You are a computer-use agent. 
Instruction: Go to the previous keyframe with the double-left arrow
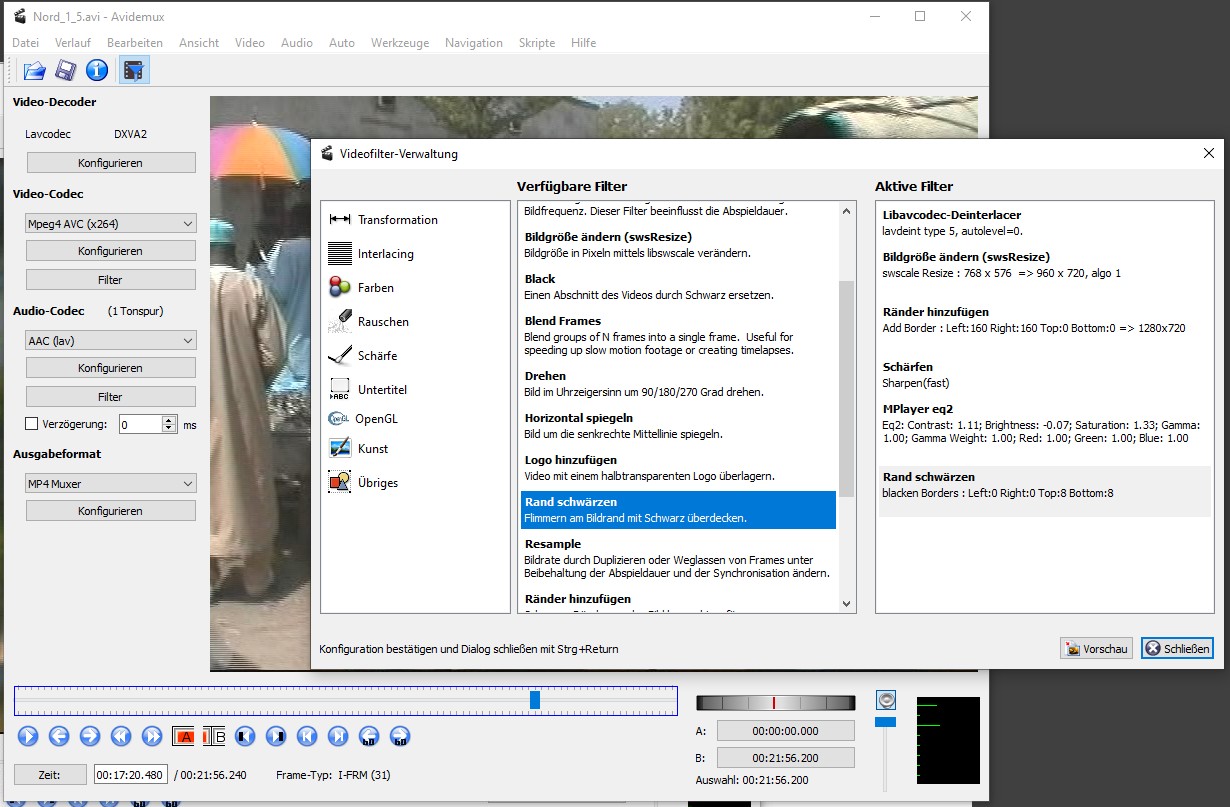click(121, 737)
